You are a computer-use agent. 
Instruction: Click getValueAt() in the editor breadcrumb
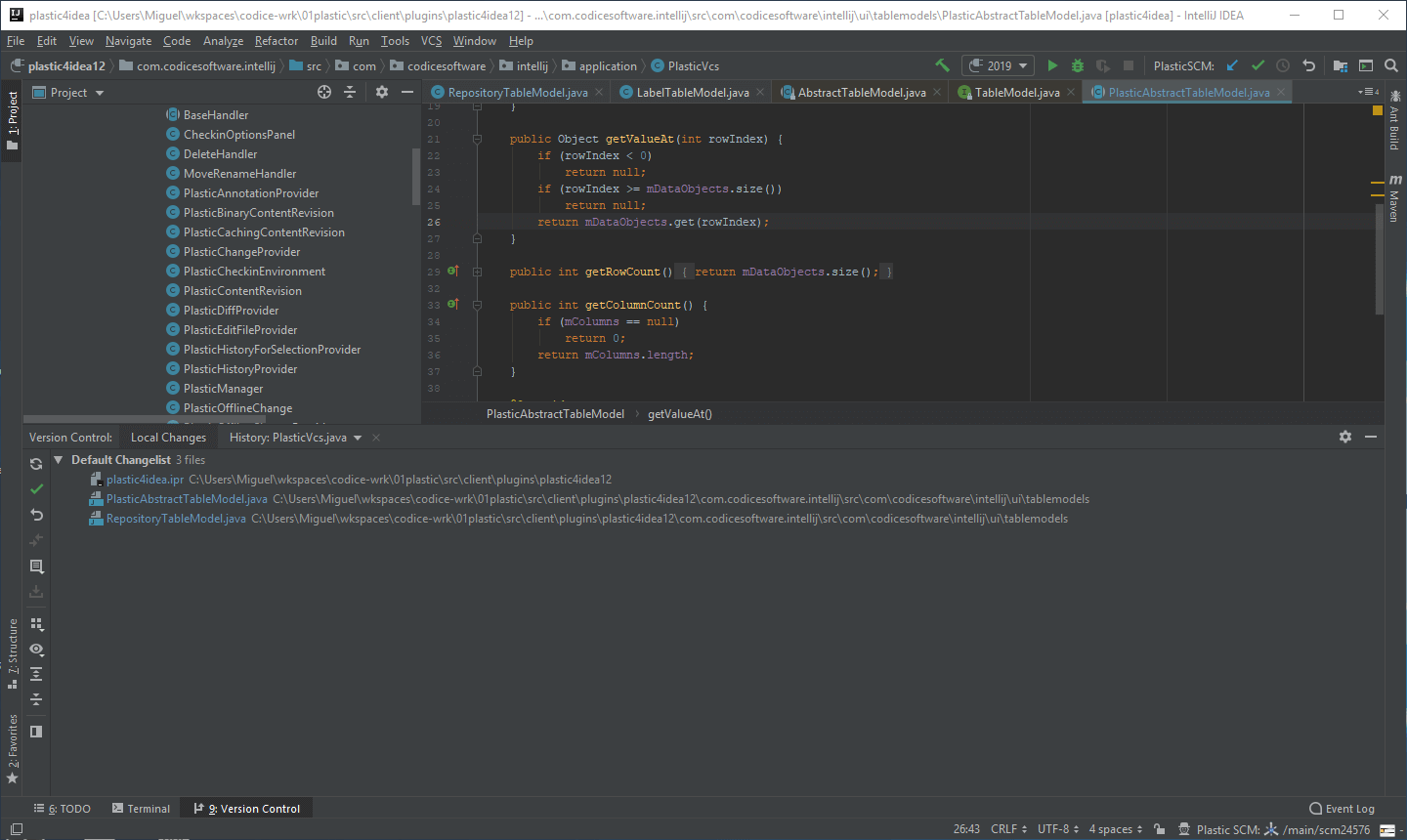(680, 414)
